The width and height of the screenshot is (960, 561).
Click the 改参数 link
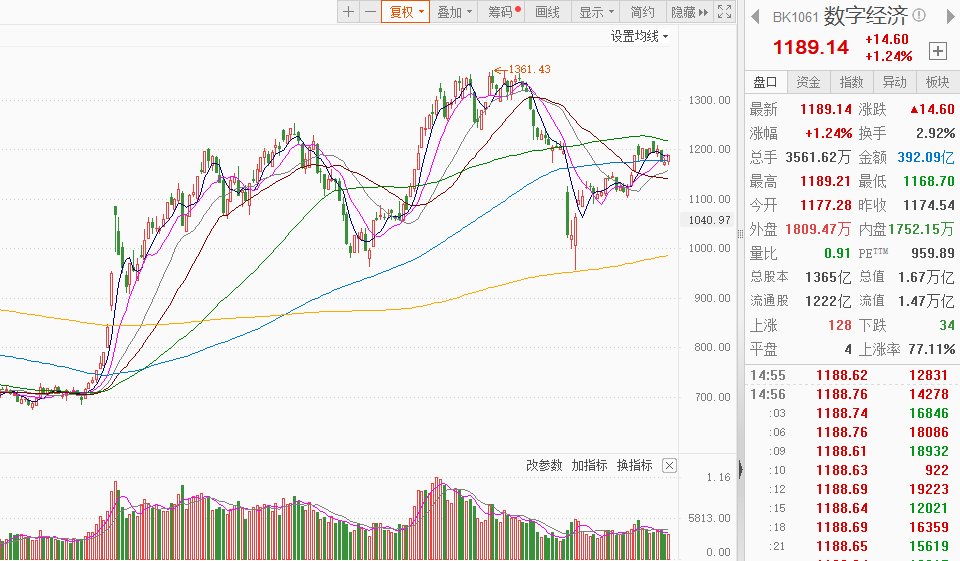click(x=544, y=466)
